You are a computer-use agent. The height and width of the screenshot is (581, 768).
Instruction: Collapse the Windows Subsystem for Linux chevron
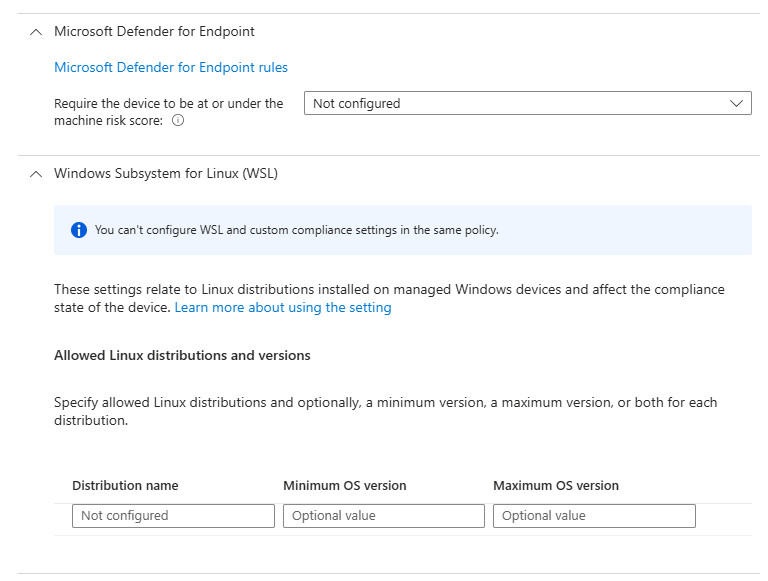36,174
